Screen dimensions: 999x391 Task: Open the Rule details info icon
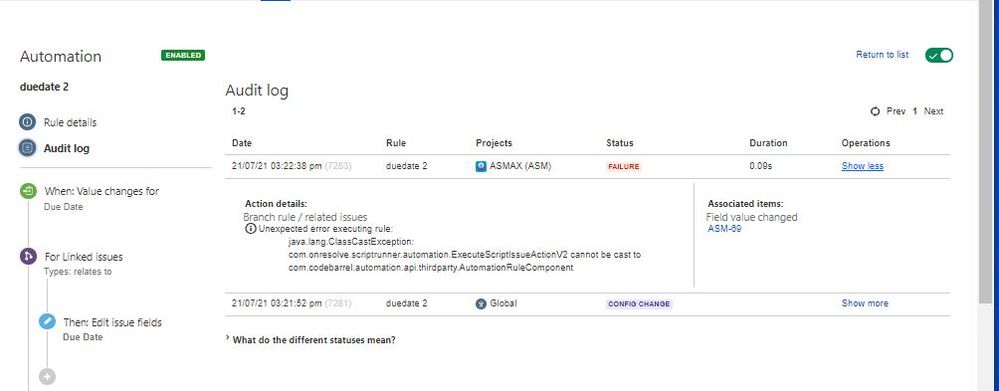point(27,122)
